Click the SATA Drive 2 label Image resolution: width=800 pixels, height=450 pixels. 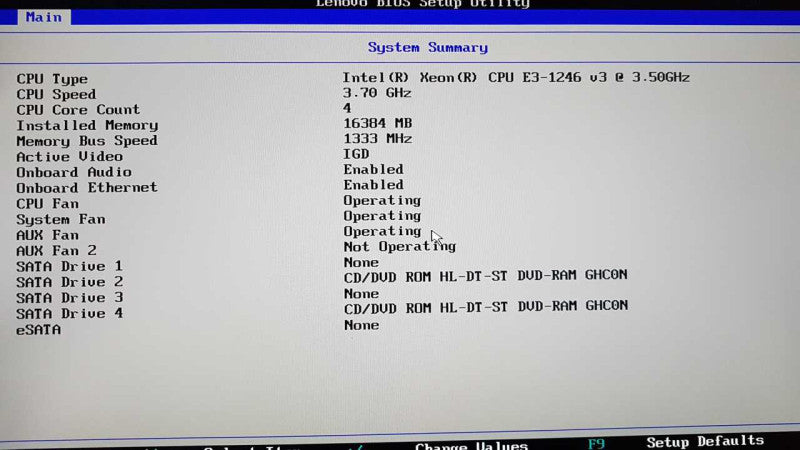tap(69, 282)
